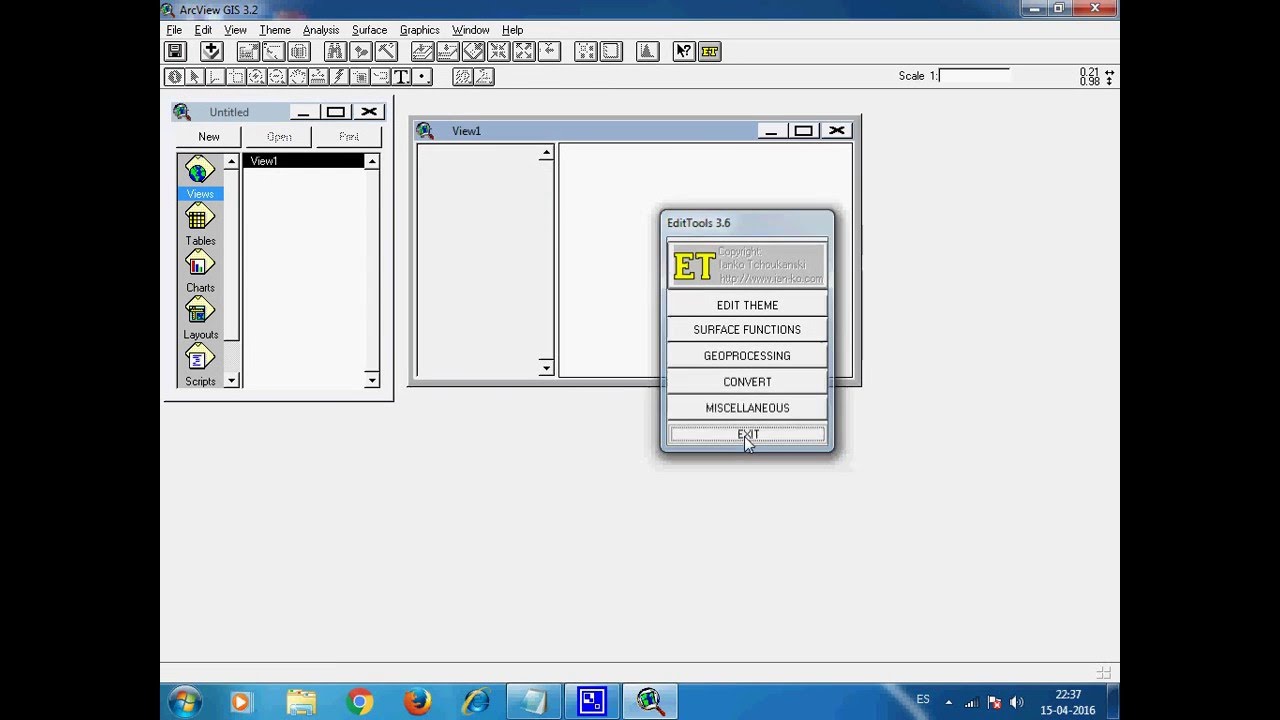The height and width of the screenshot is (720, 1280).
Task: Open the File menu
Action: pyautogui.click(x=174, y=30)
